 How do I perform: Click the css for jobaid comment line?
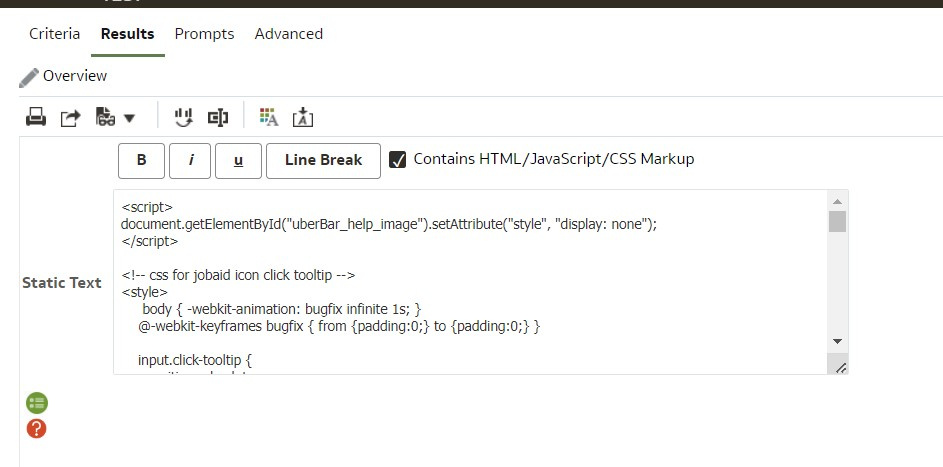(238, 275)
